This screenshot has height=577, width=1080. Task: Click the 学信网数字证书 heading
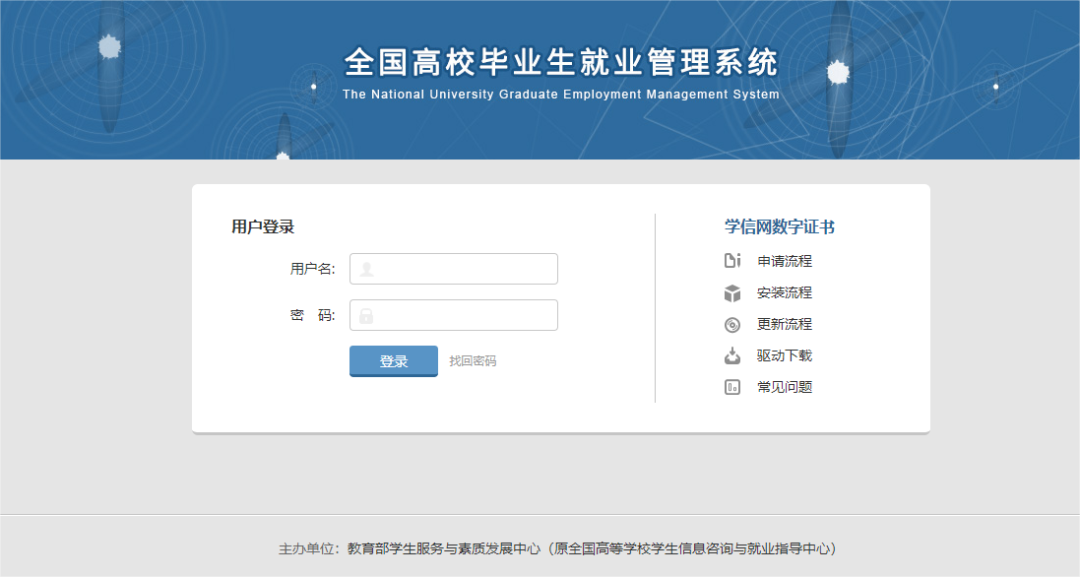pyautogui.click(x=779, y=227)
